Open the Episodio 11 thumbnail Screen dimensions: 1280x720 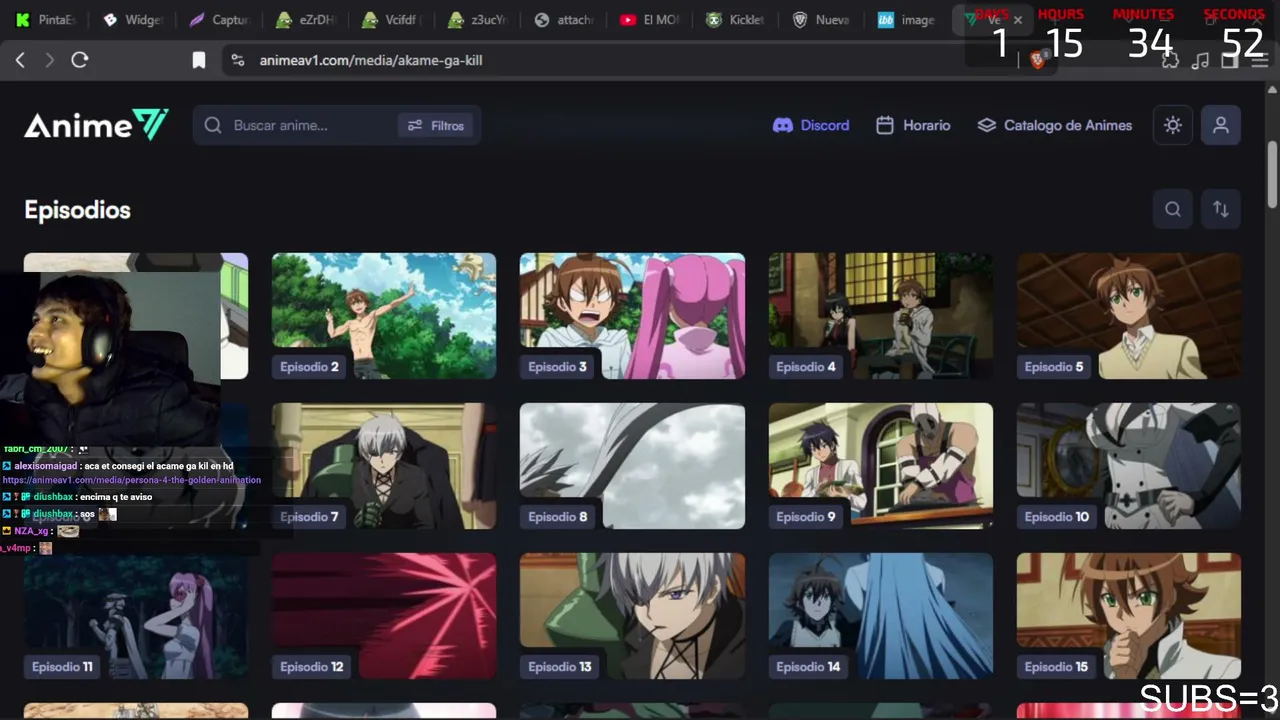(x=136, y=616)
